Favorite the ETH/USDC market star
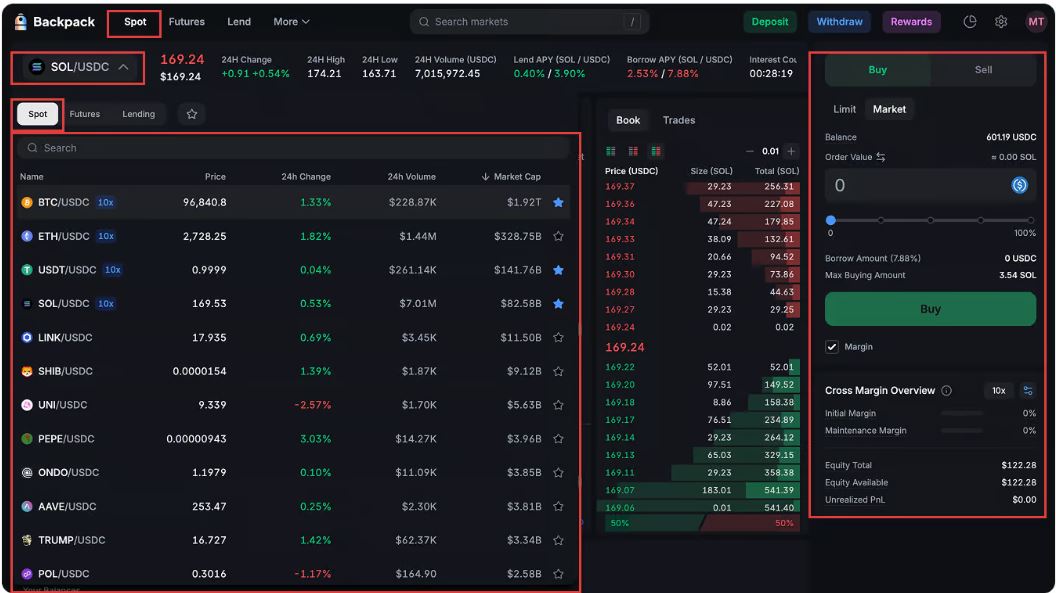Screen dimensions: 1056x593 point(558,236)
